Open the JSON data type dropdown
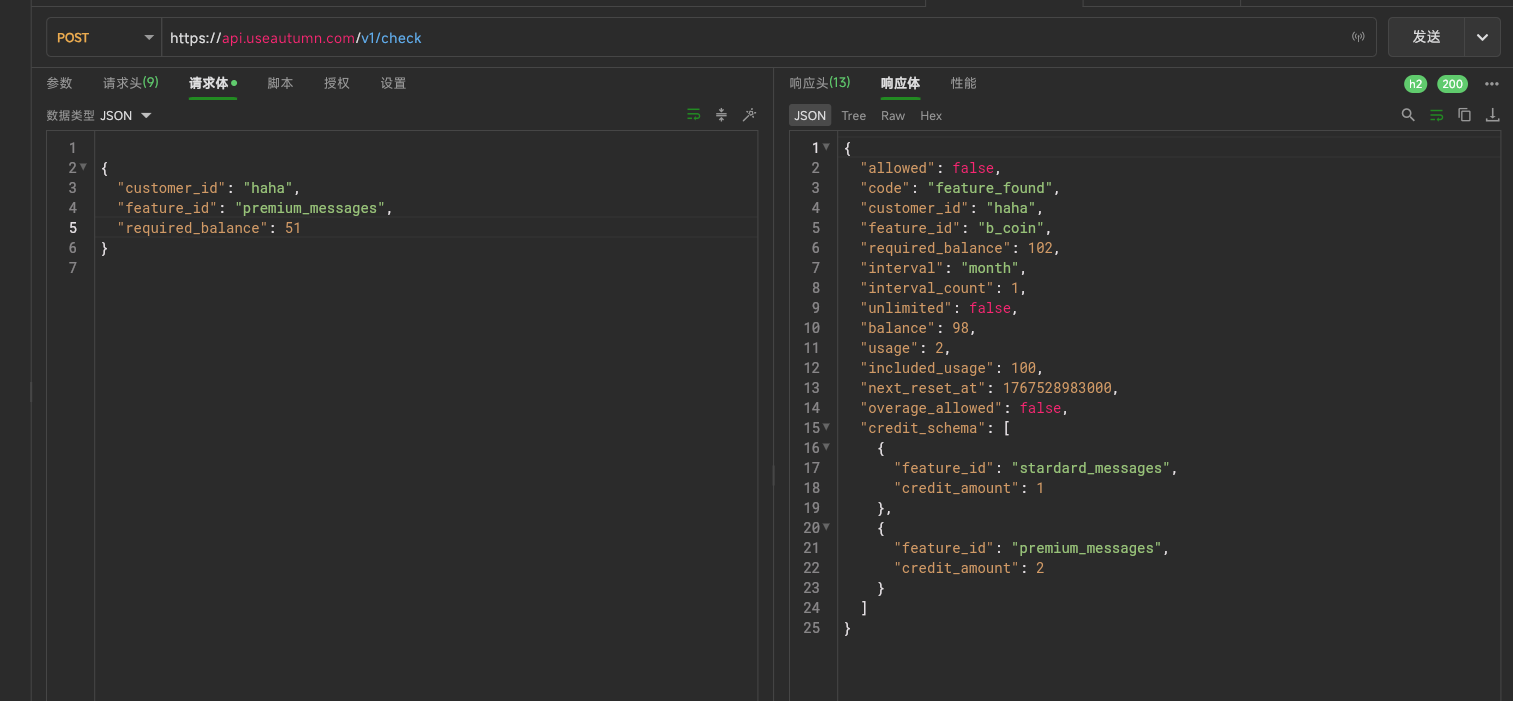The image size is (1513, 701). pyautogui.click(x=126, y=116)
